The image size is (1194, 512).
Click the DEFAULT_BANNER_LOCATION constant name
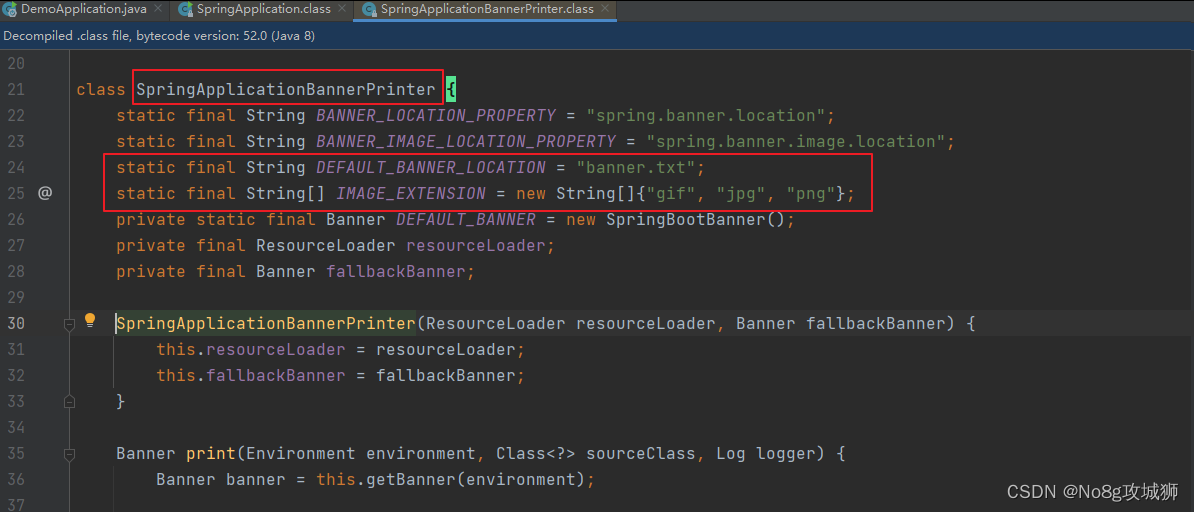click(430, 168)
